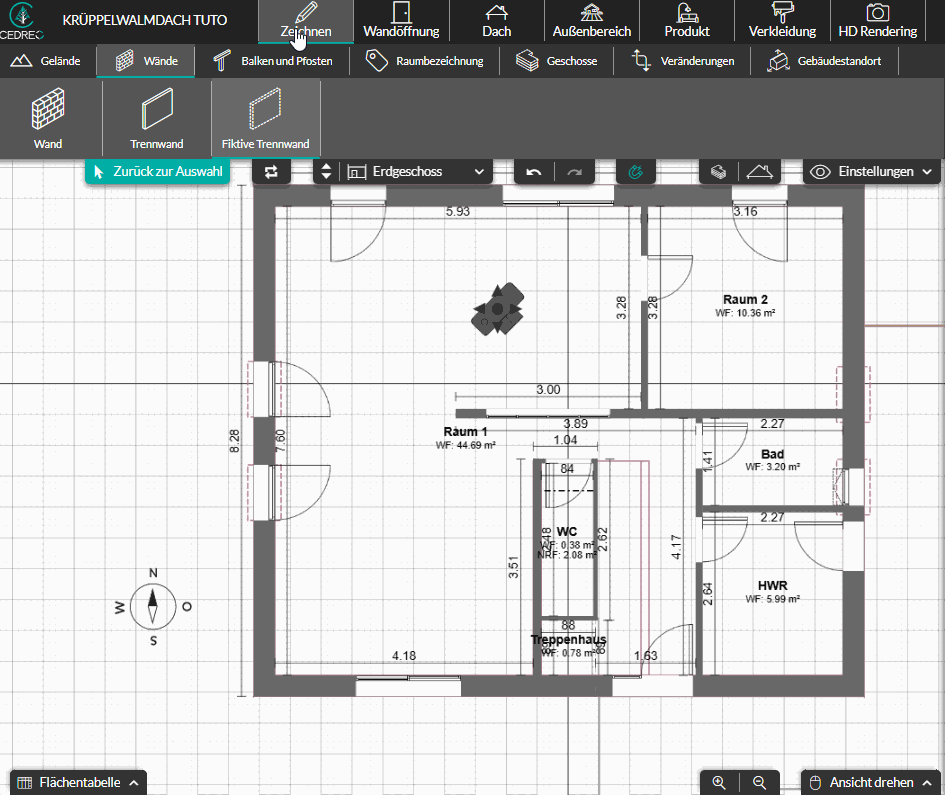Open the Wandöffnung tab
The image size is (945, 795).
coord(401,22)
